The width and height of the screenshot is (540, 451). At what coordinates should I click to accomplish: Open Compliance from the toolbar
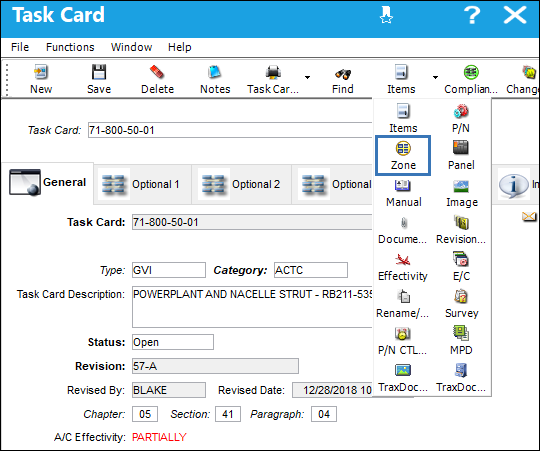point(471,80)
